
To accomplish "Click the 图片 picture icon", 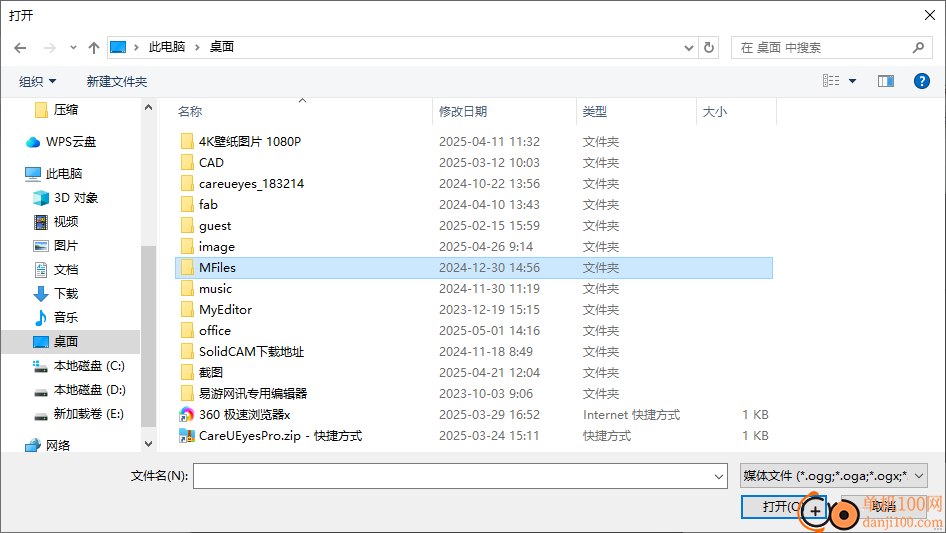I will (41, 246).
